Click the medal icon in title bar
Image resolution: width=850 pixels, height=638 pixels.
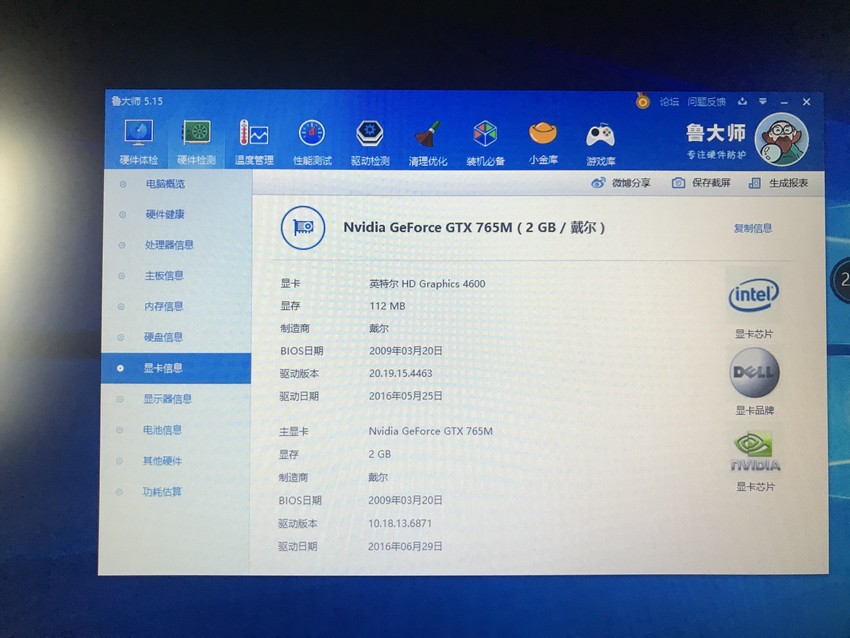(642, 101)
